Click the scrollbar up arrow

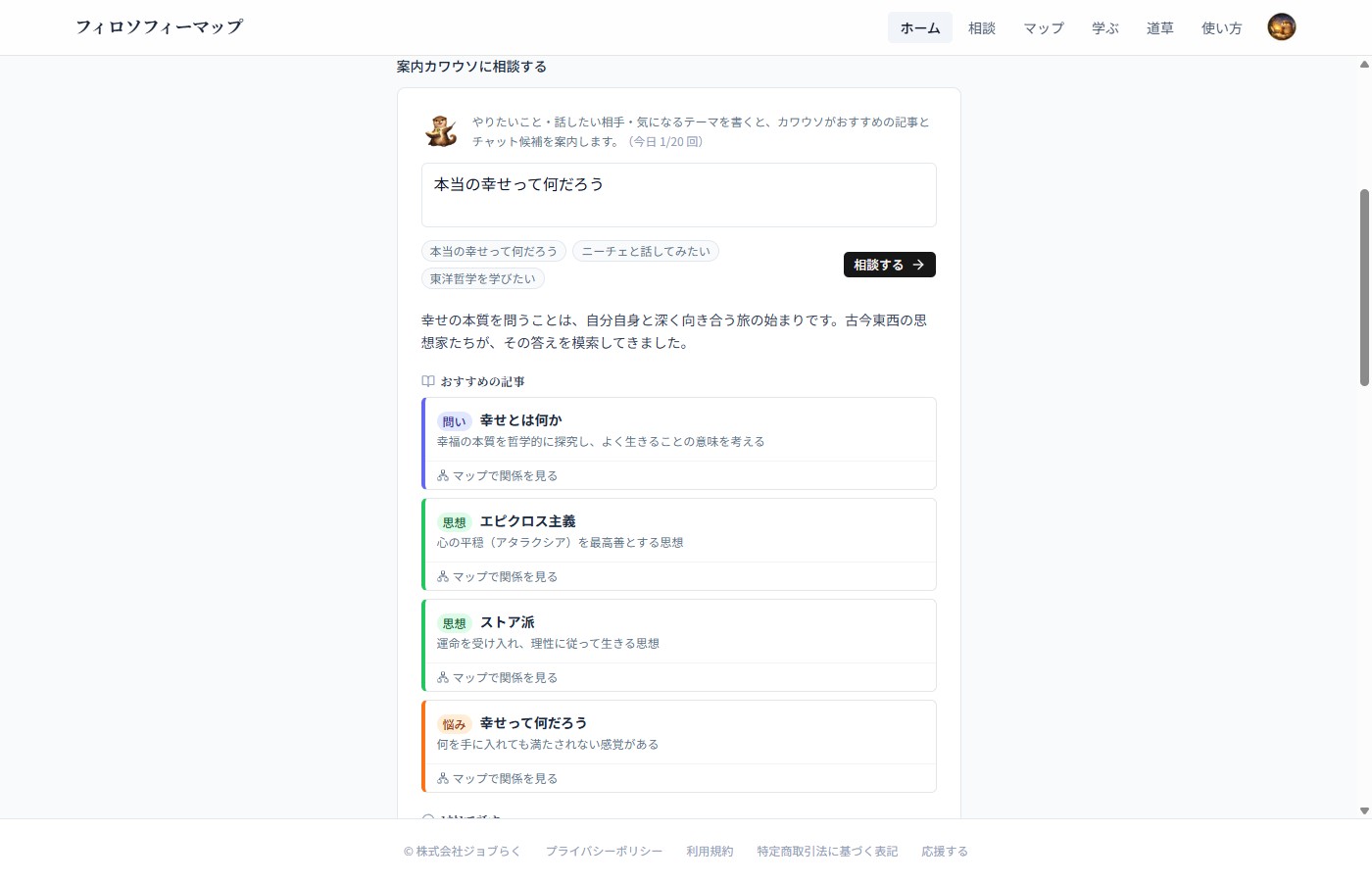1364,65
